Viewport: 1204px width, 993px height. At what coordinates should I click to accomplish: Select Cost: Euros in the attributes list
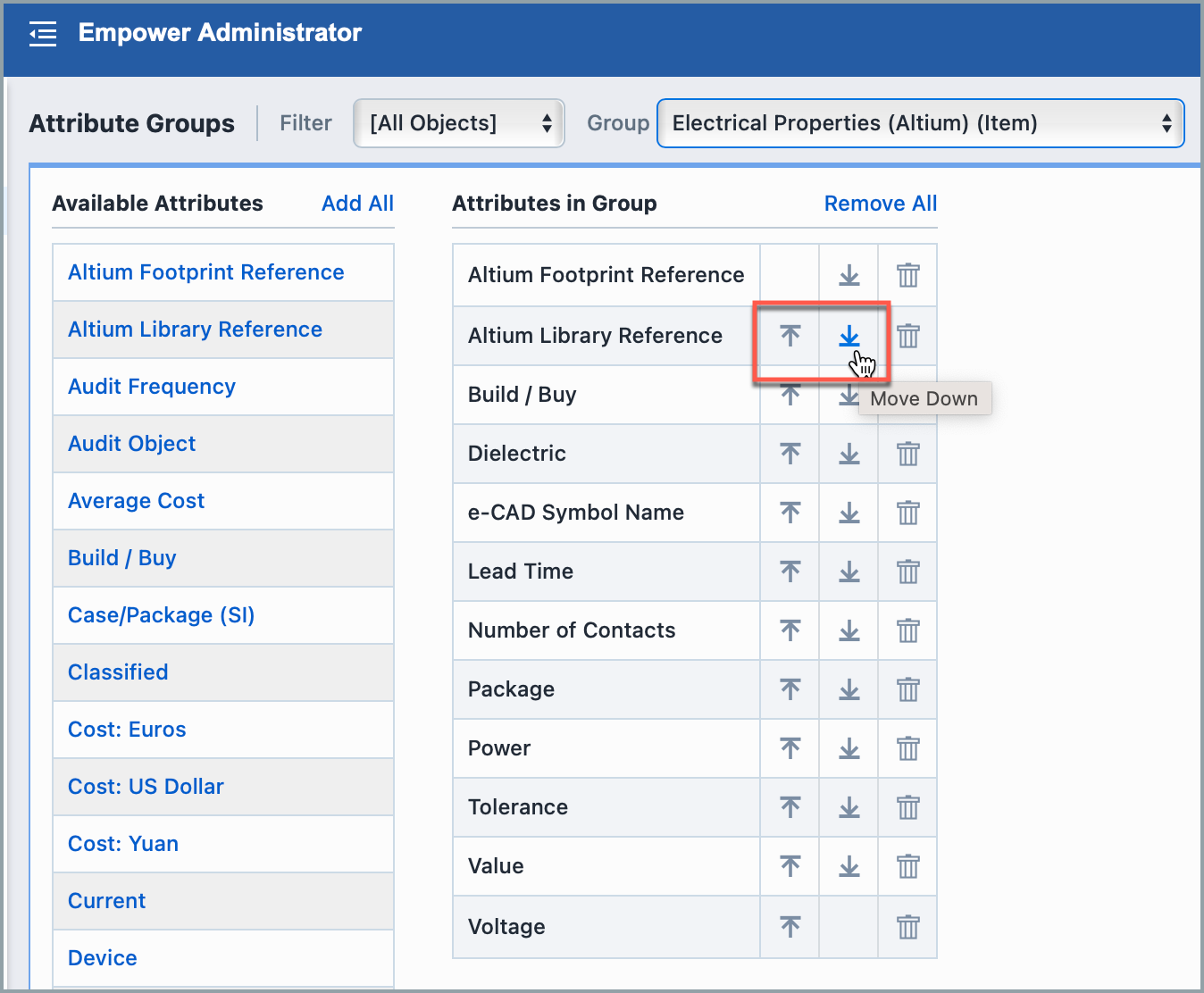pyautogui.click(x=127, y=730)
